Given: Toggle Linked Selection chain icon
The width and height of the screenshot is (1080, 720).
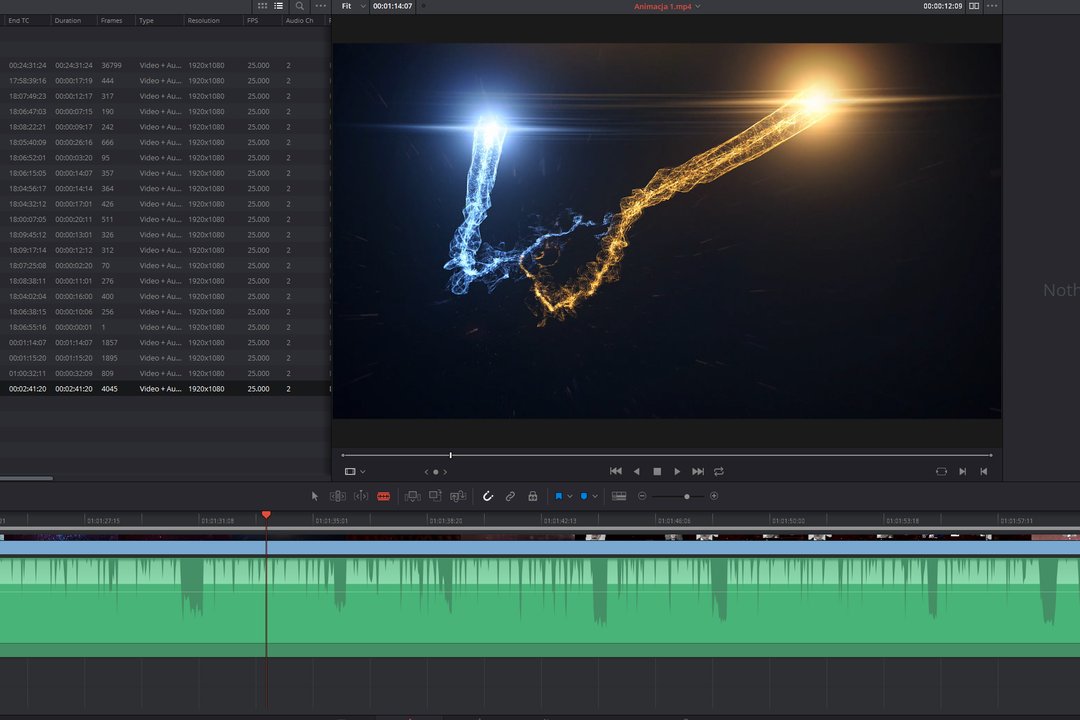Looking at the screenshot, I should click(x=510, y=496).
